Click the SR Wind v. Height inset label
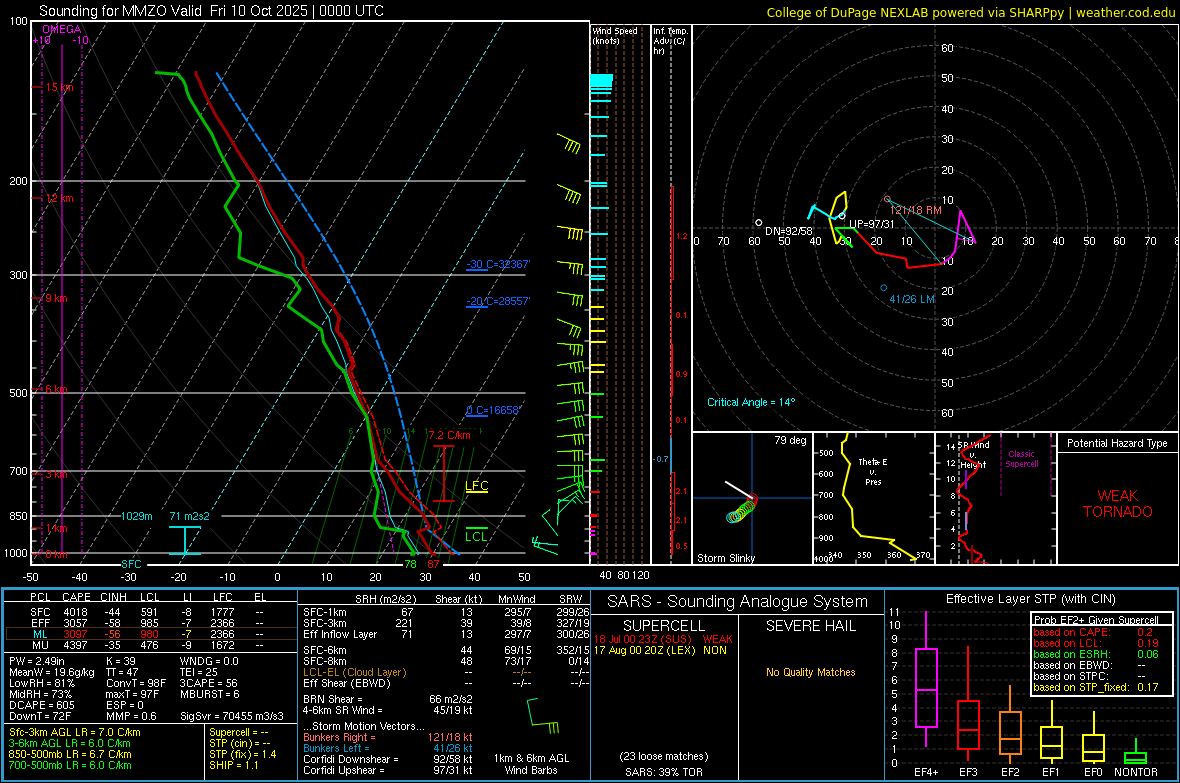 tap(972, 455)
